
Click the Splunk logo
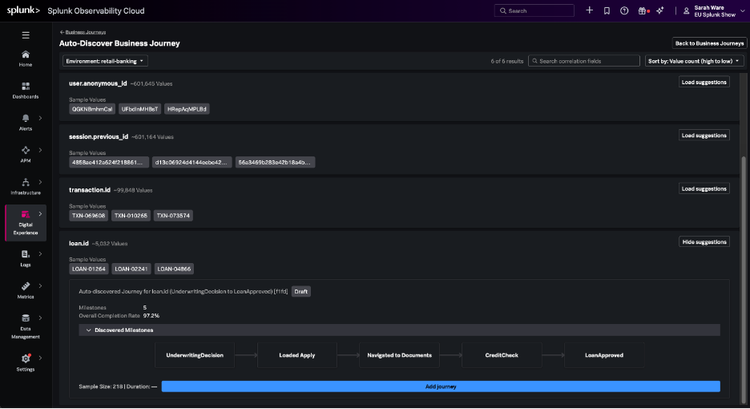click(23, 11)
